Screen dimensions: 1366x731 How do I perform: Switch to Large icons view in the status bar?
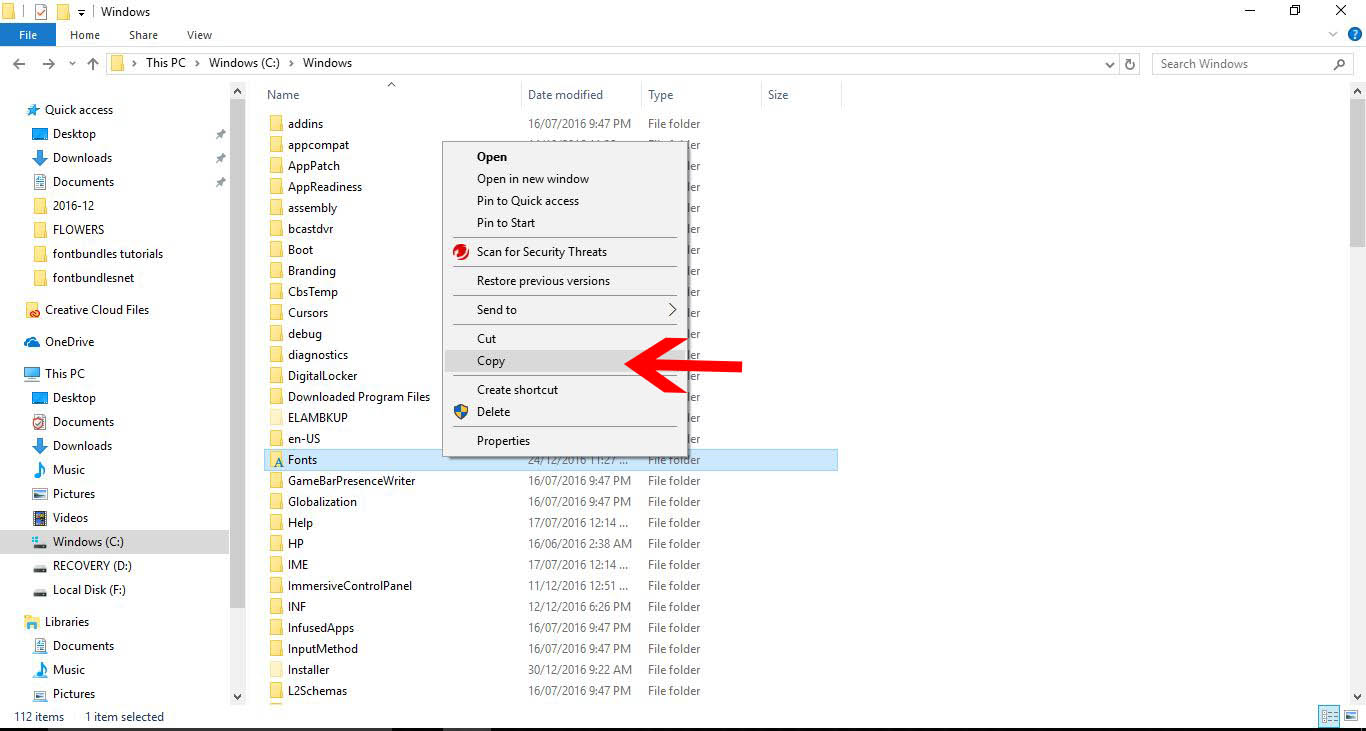[1349, 716]
